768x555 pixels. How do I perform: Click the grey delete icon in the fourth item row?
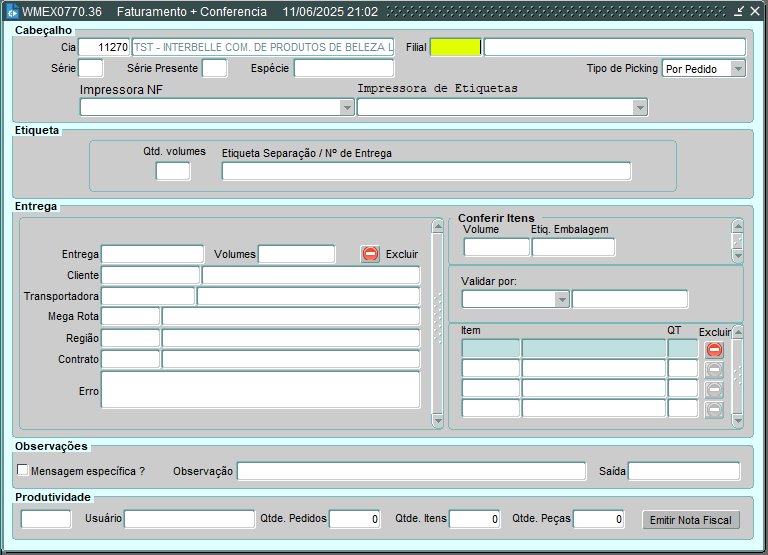(714, 410)
